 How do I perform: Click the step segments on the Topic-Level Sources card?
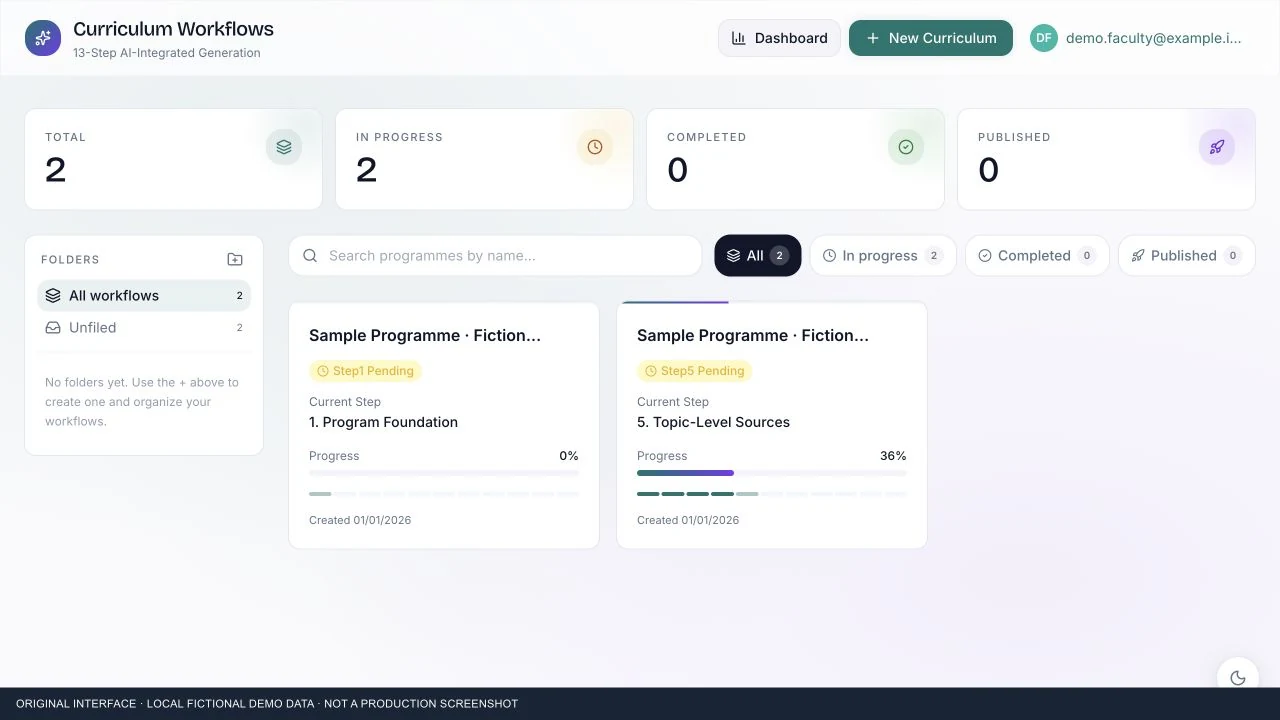click(x=772, y=494)
